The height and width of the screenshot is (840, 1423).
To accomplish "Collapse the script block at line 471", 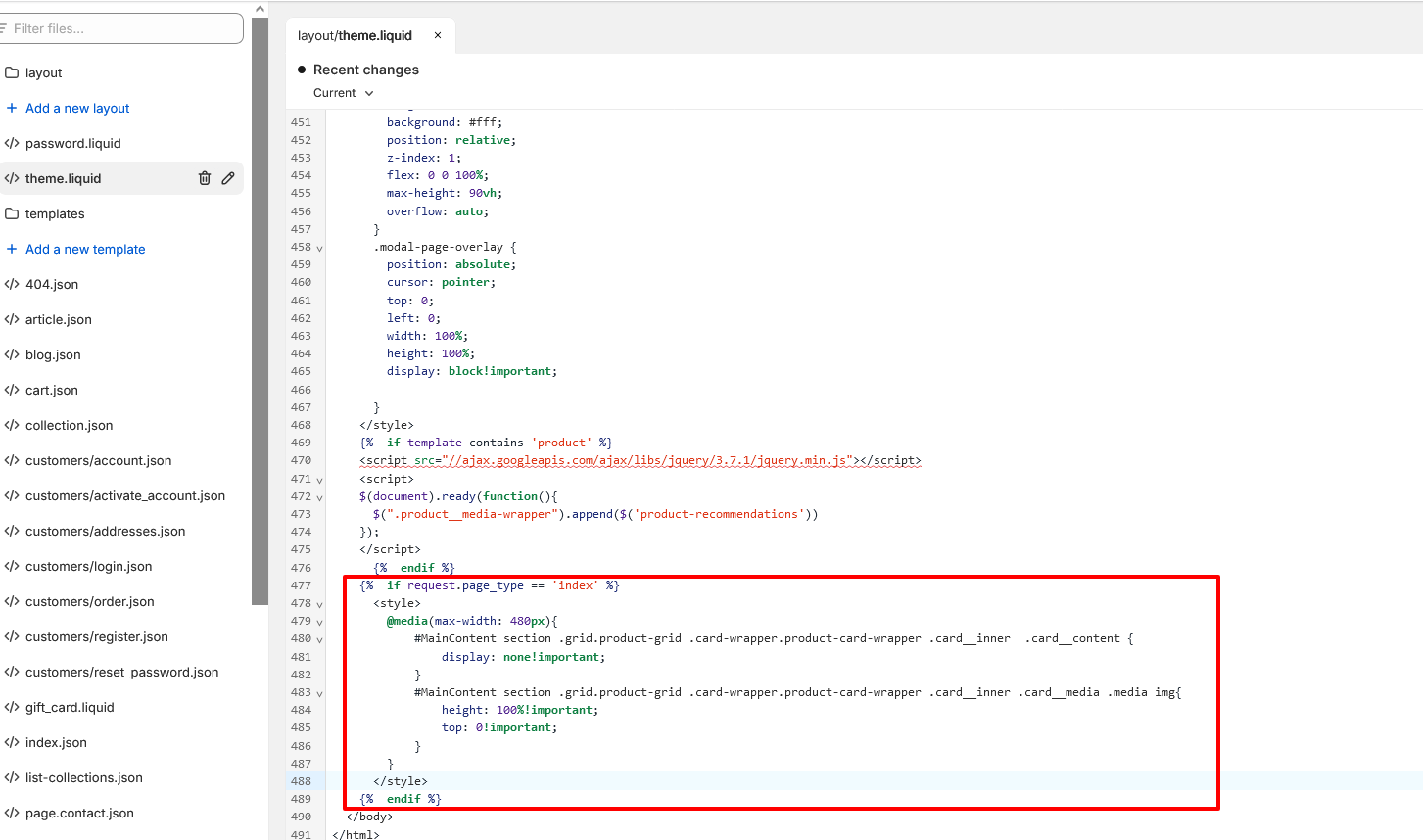I will click(x=319, y=480).
